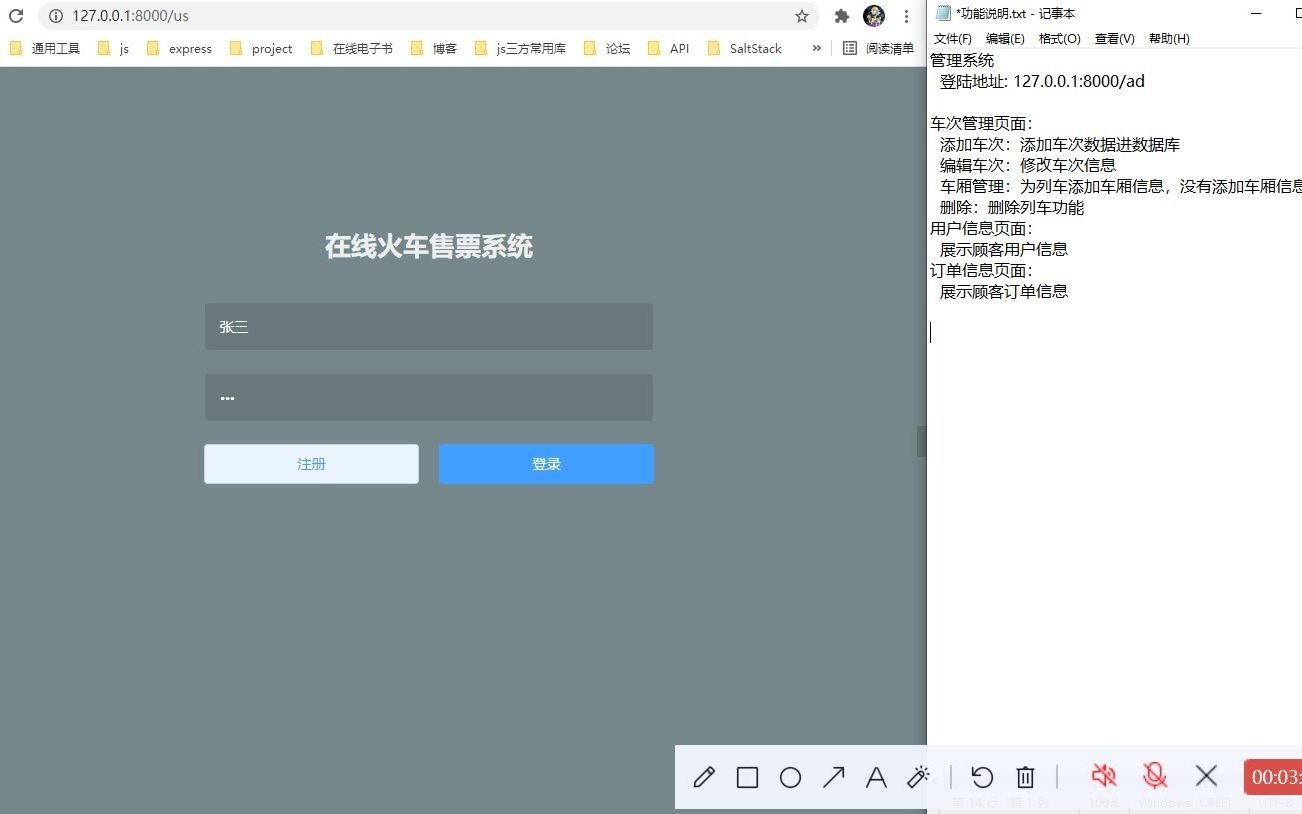
Task: Click the site info icon in address bar
Action: pos(55,16)
